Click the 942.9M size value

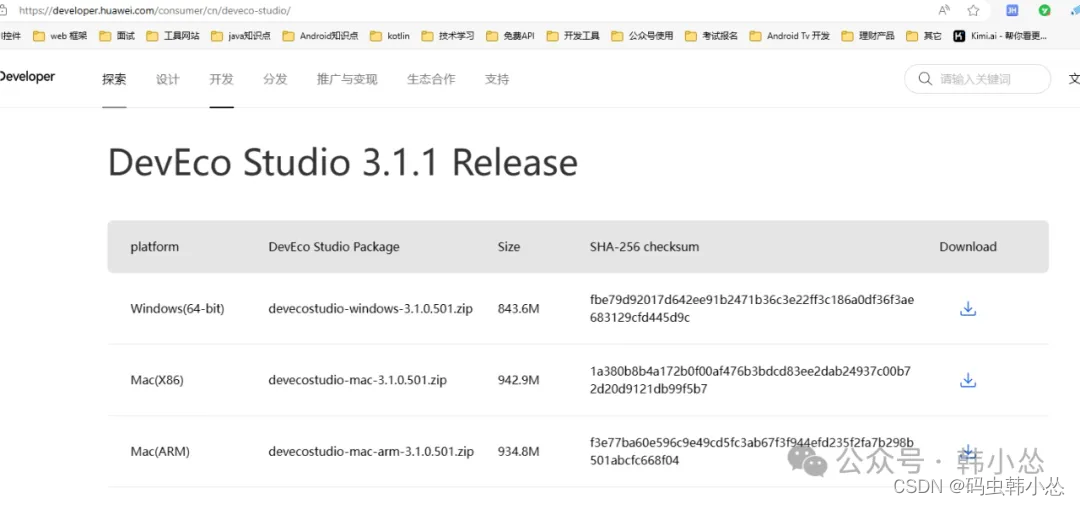pos(518,380)
